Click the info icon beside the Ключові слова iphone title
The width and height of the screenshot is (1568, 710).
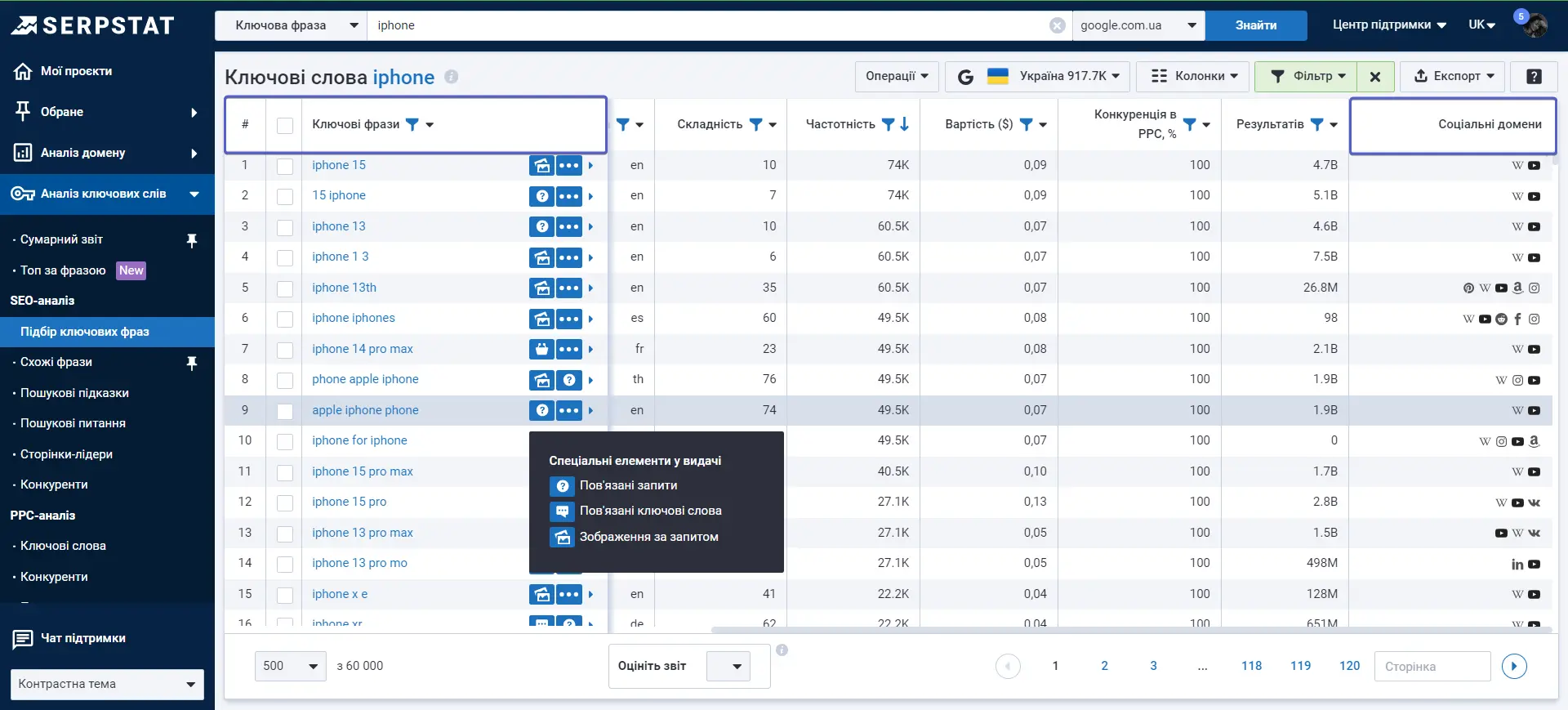pos(451,77)
